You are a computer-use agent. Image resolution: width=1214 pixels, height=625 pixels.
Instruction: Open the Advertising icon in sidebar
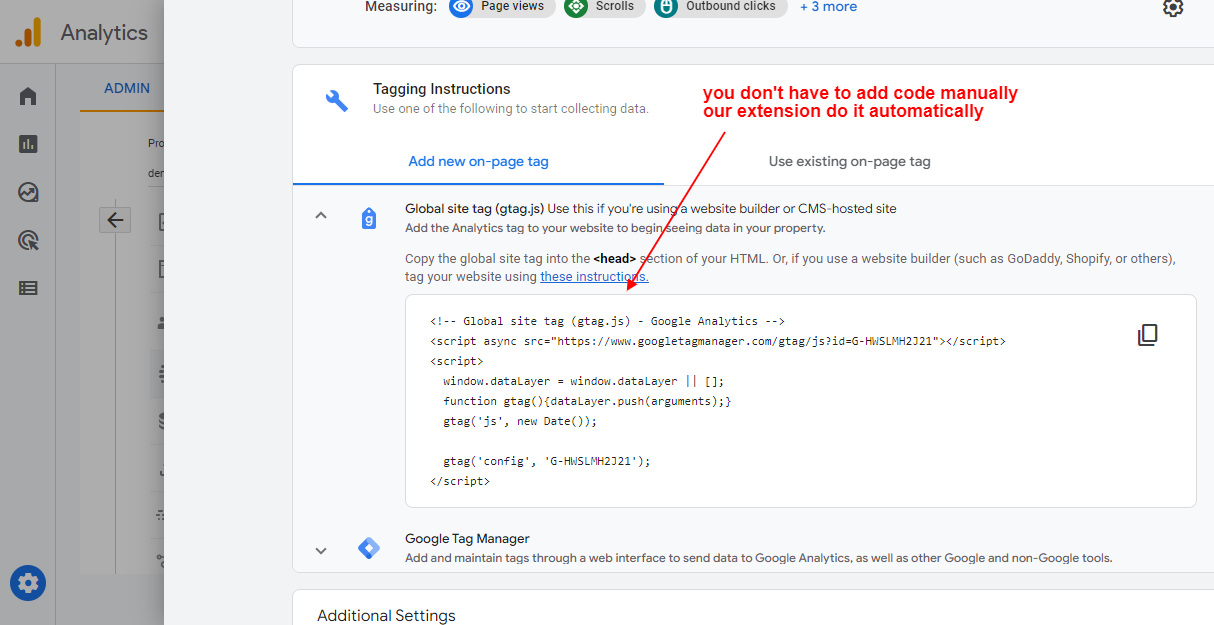pos(28,240)
